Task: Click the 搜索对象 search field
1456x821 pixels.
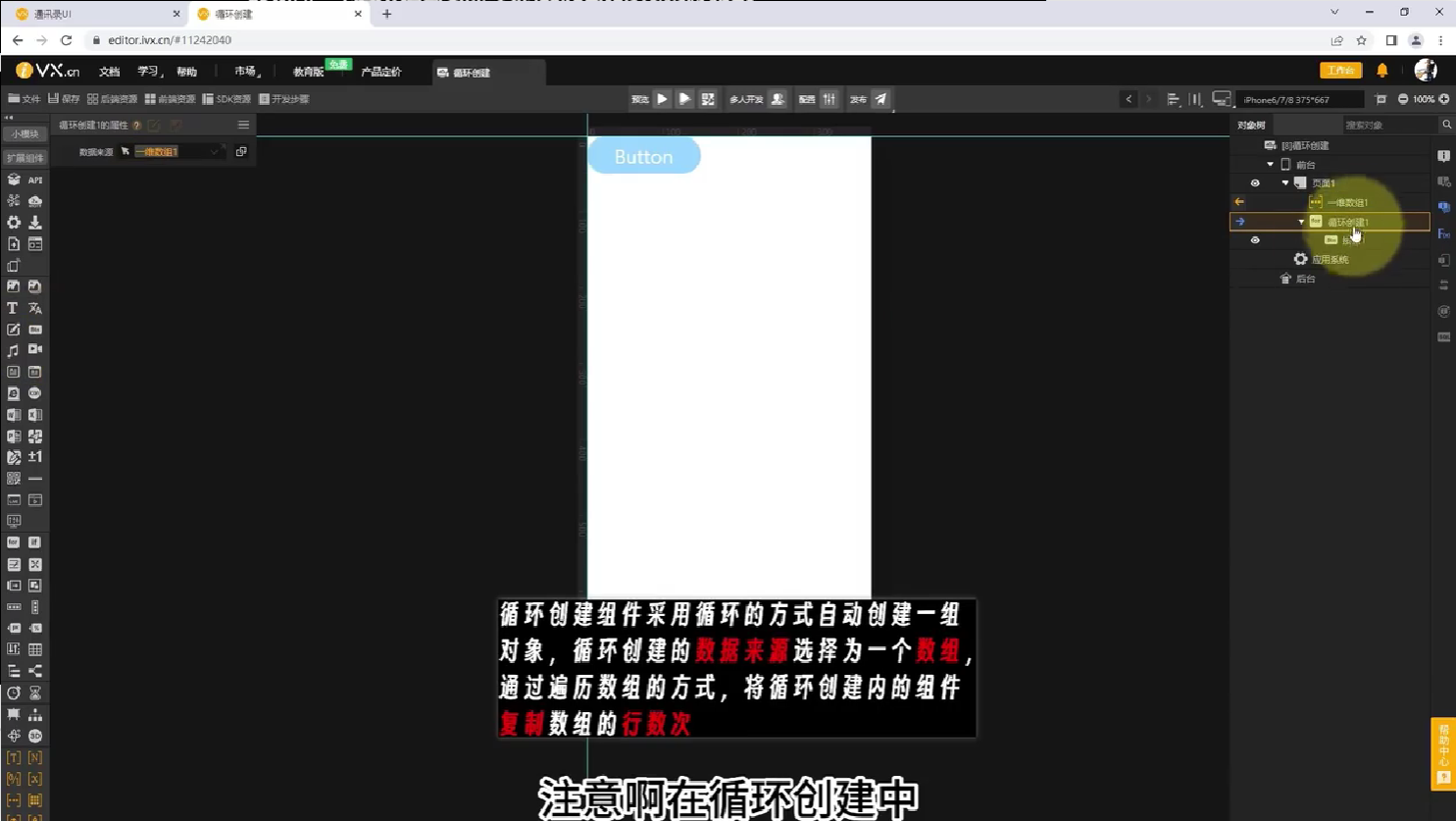Action: tap(1388, 125)
